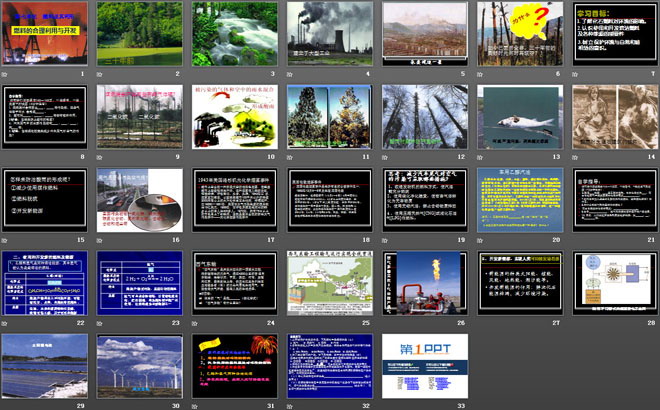Image resolution: width=660 pixels, height=410 pixels.
Task: Click the animation star icon under slide 15
Action: [x=6, y=240]
